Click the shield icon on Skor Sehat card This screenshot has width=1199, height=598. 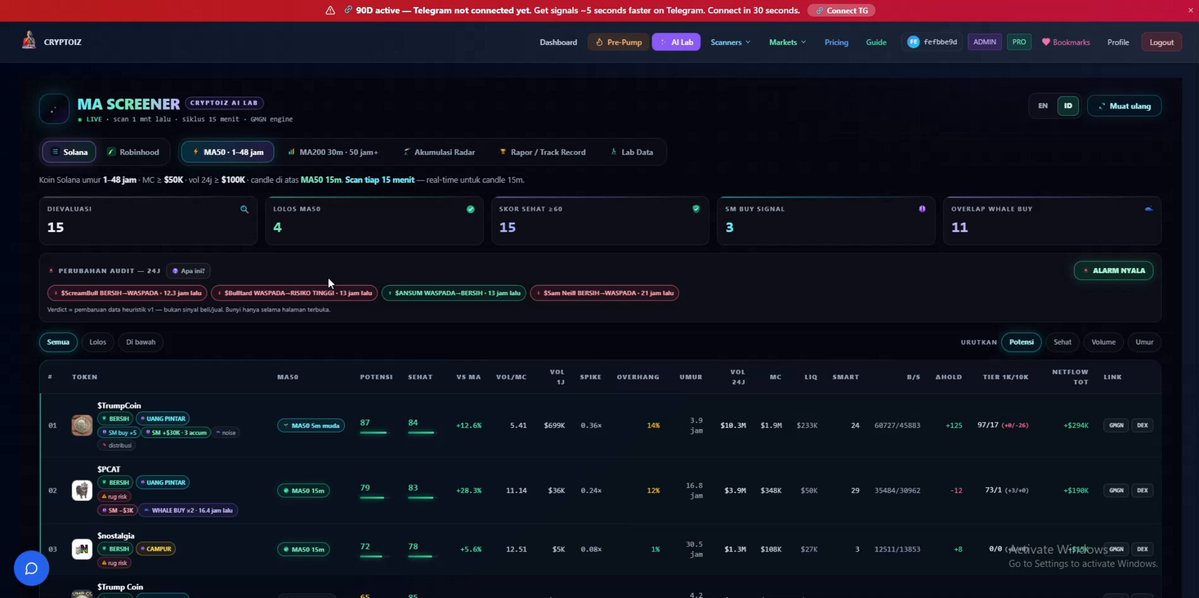tap(696, 209)
